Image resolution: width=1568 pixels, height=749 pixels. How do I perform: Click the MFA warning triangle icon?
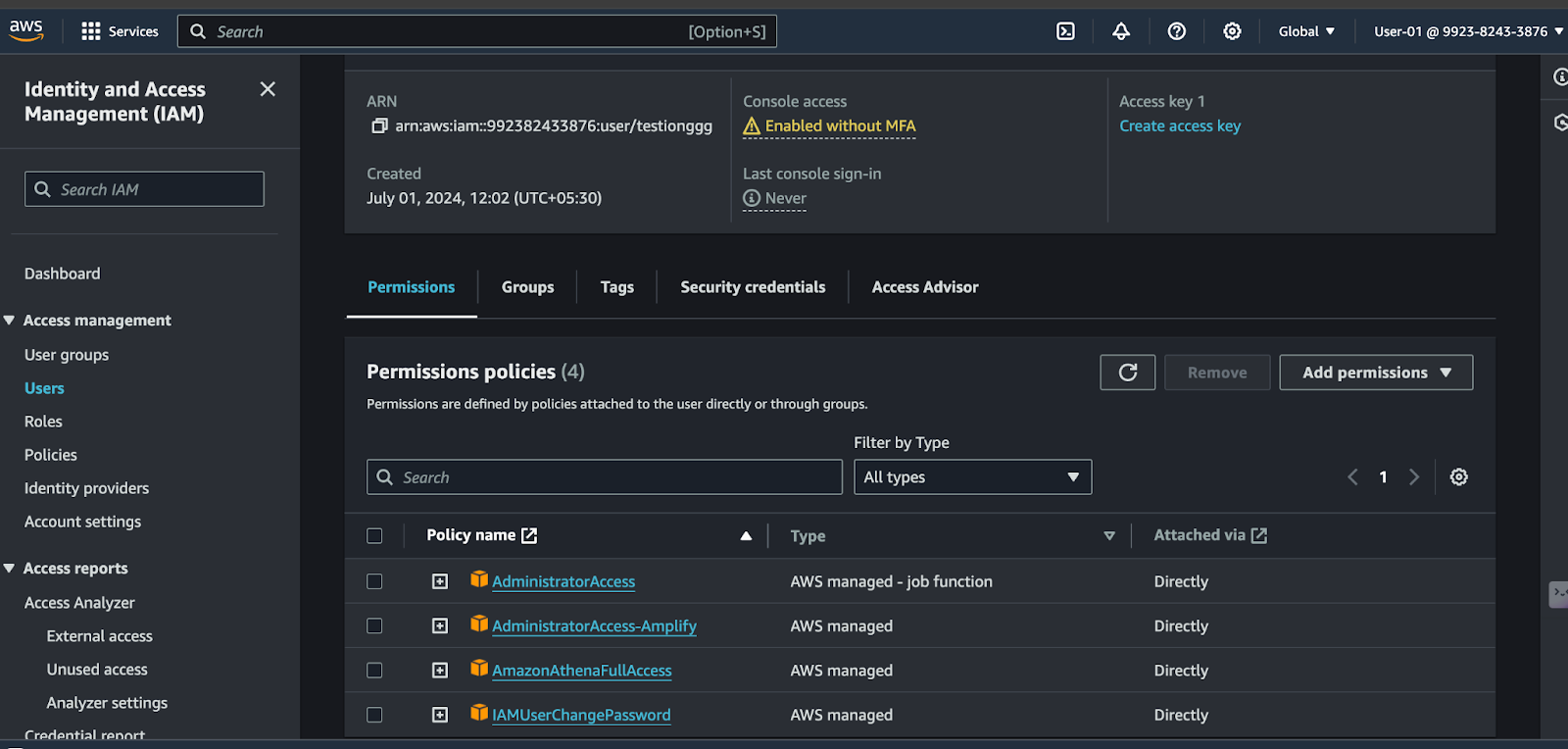(752, 125)
